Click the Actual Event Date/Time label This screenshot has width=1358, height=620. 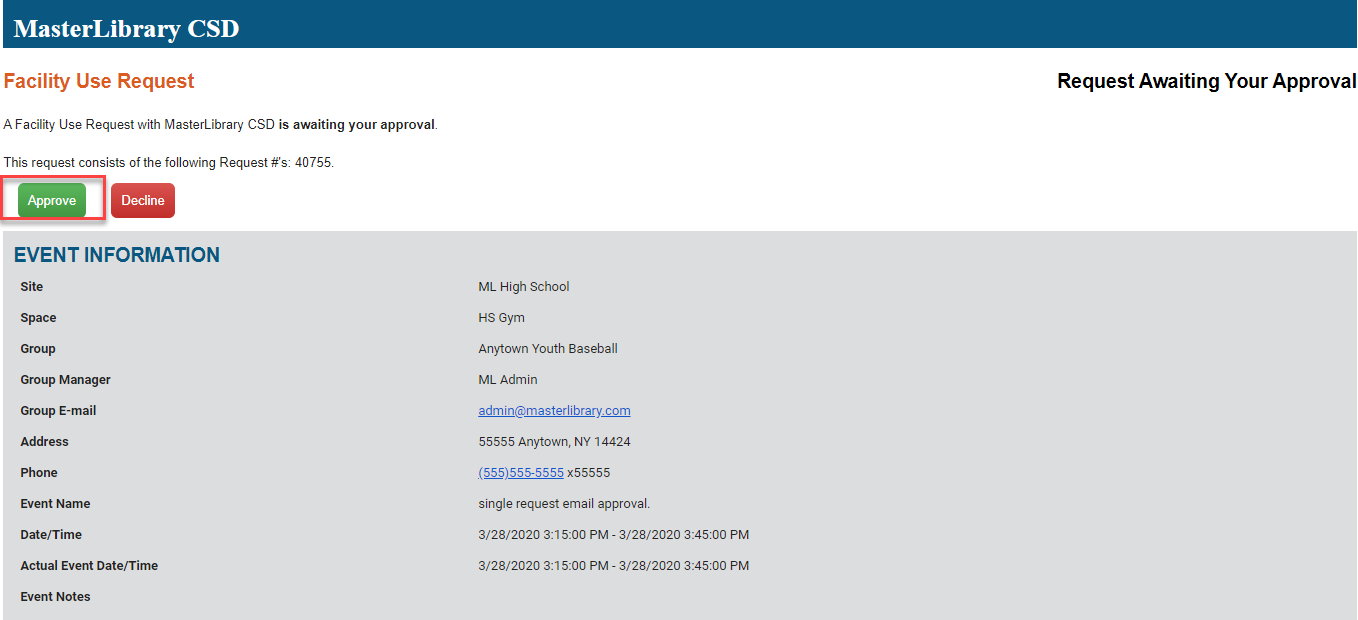pos(89,566)
